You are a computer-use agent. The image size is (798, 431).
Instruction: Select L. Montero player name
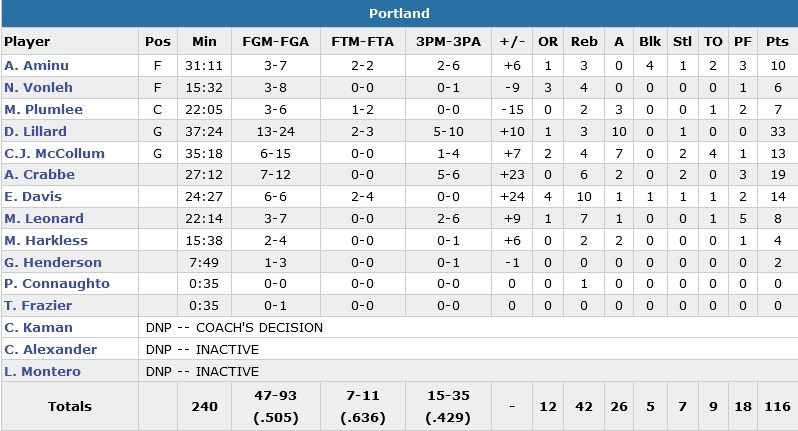coord(42,372)
